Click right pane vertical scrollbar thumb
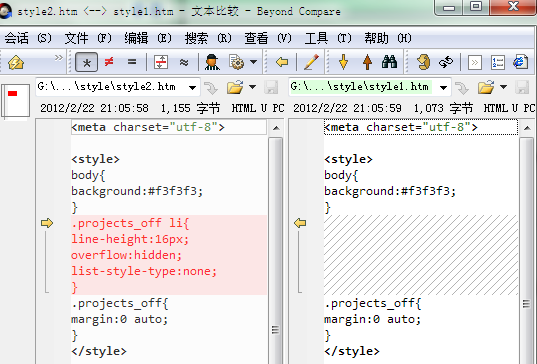The height and width of the screenshot is (364, 537). (x=526, y=251)
